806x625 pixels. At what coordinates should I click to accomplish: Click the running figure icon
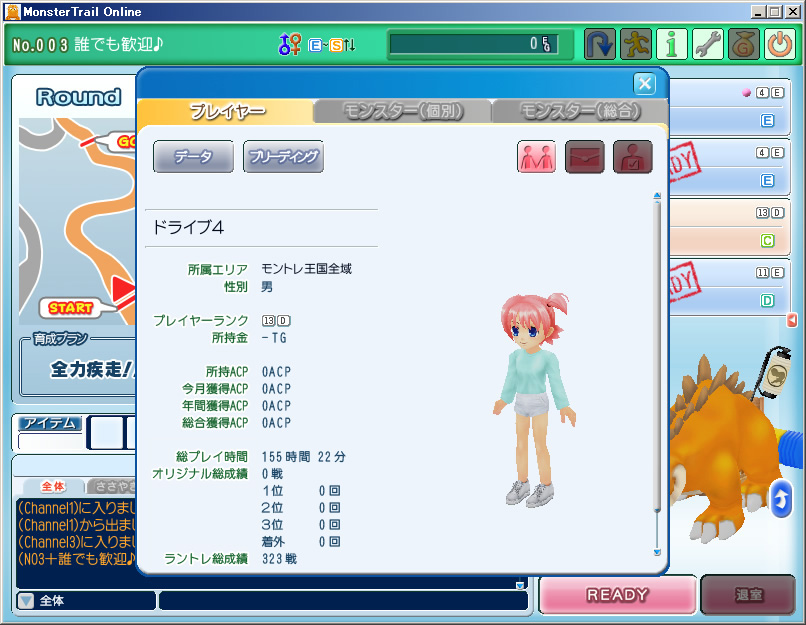636,44
